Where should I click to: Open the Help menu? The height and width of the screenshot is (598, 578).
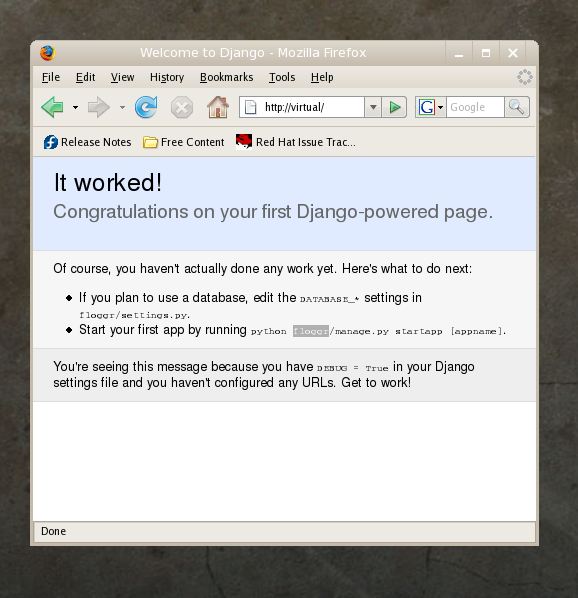pyautogui.click(x=322, y=77)
